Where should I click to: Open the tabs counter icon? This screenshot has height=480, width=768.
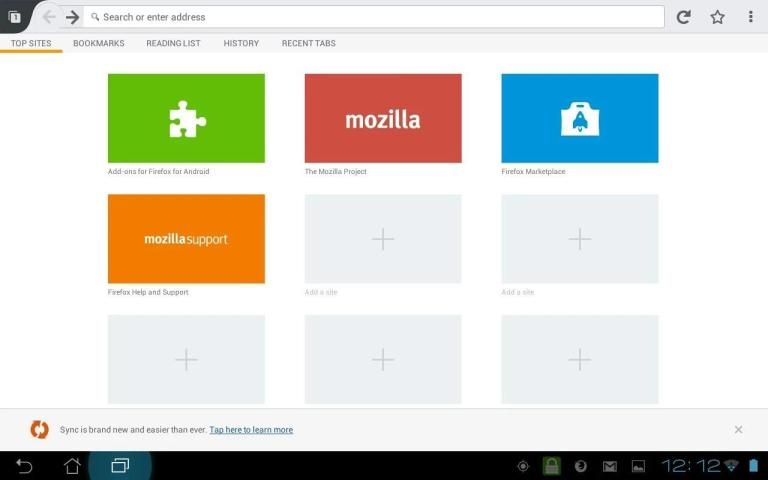point(15,17)
